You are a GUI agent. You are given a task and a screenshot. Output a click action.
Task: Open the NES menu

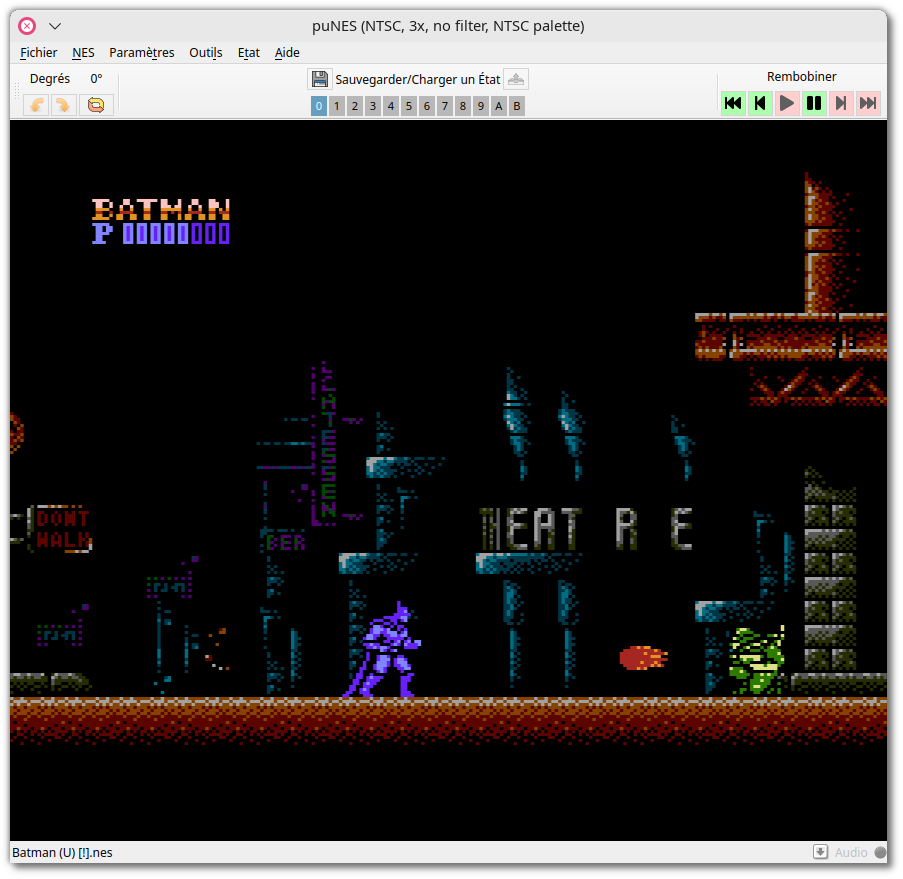(x=83, y=52)
